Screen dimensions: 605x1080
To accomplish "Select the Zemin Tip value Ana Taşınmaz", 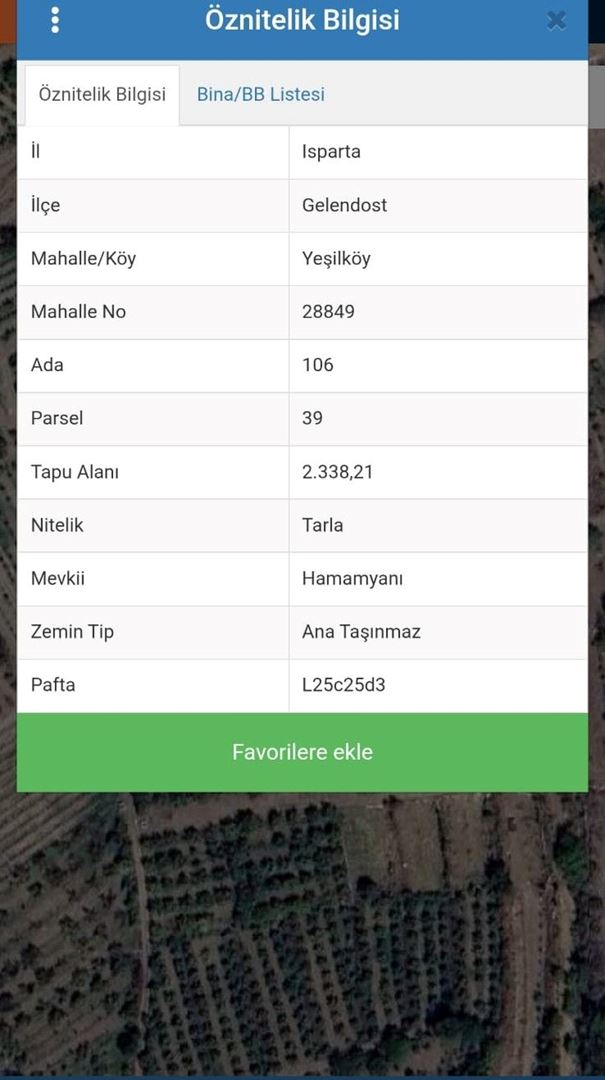I will coord(361,631).
